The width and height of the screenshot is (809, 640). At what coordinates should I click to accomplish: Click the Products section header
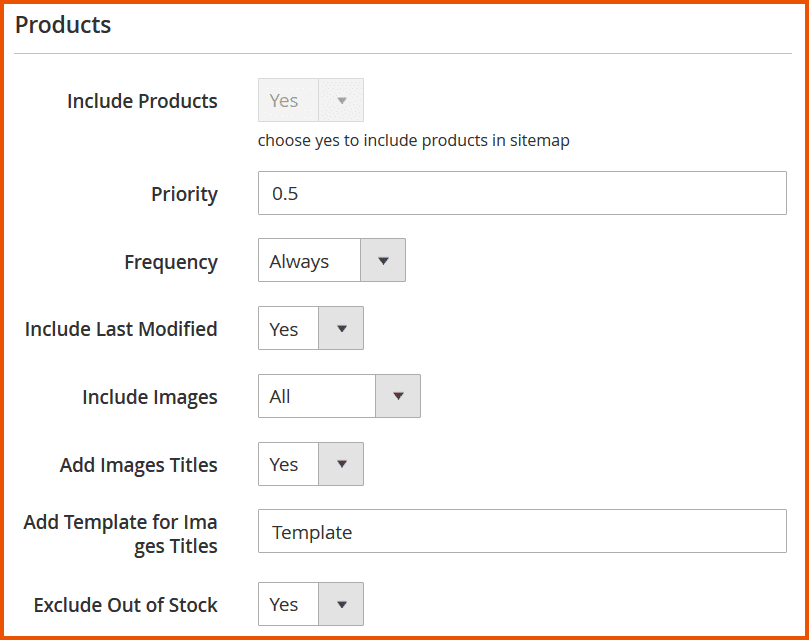coord(63,24)
